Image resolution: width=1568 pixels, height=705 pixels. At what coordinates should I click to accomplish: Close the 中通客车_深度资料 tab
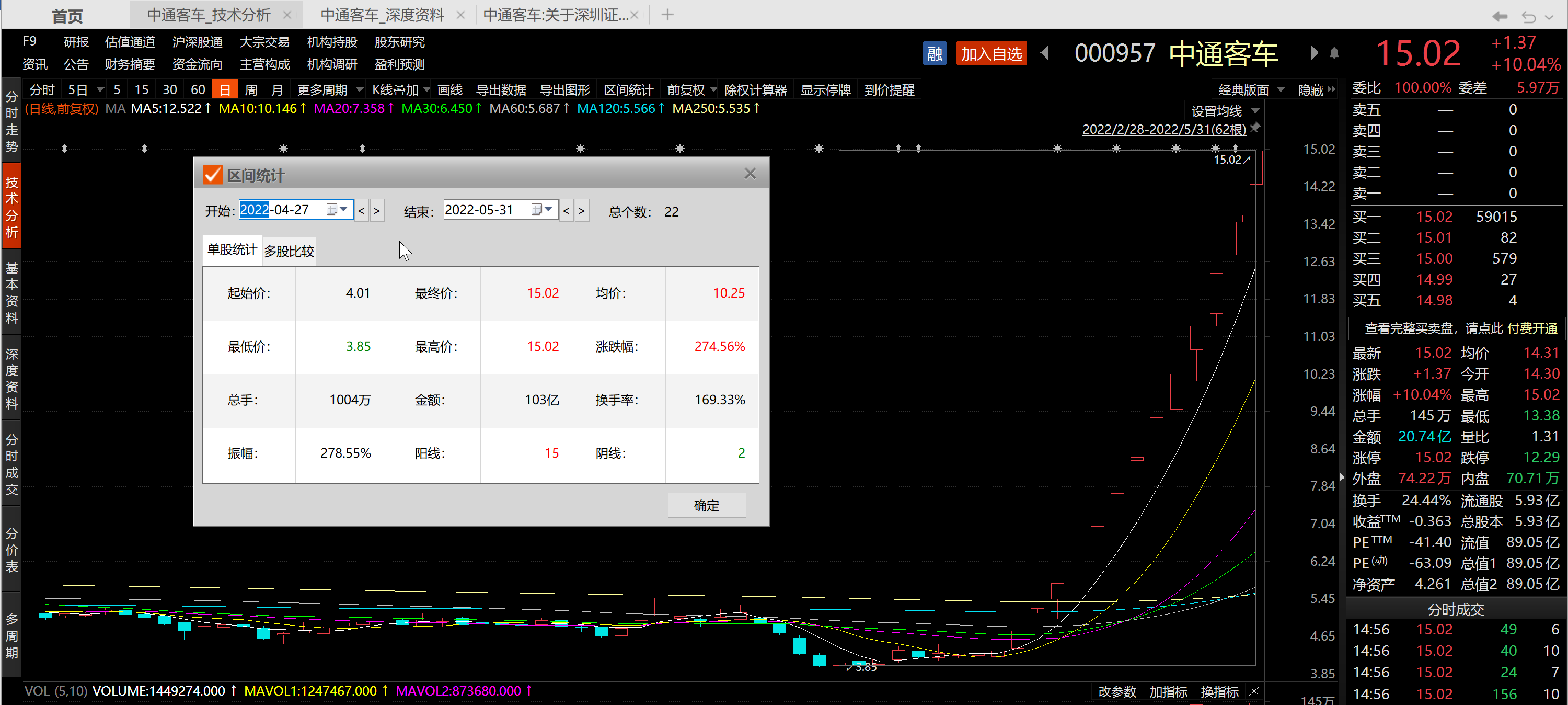(461, 15)
